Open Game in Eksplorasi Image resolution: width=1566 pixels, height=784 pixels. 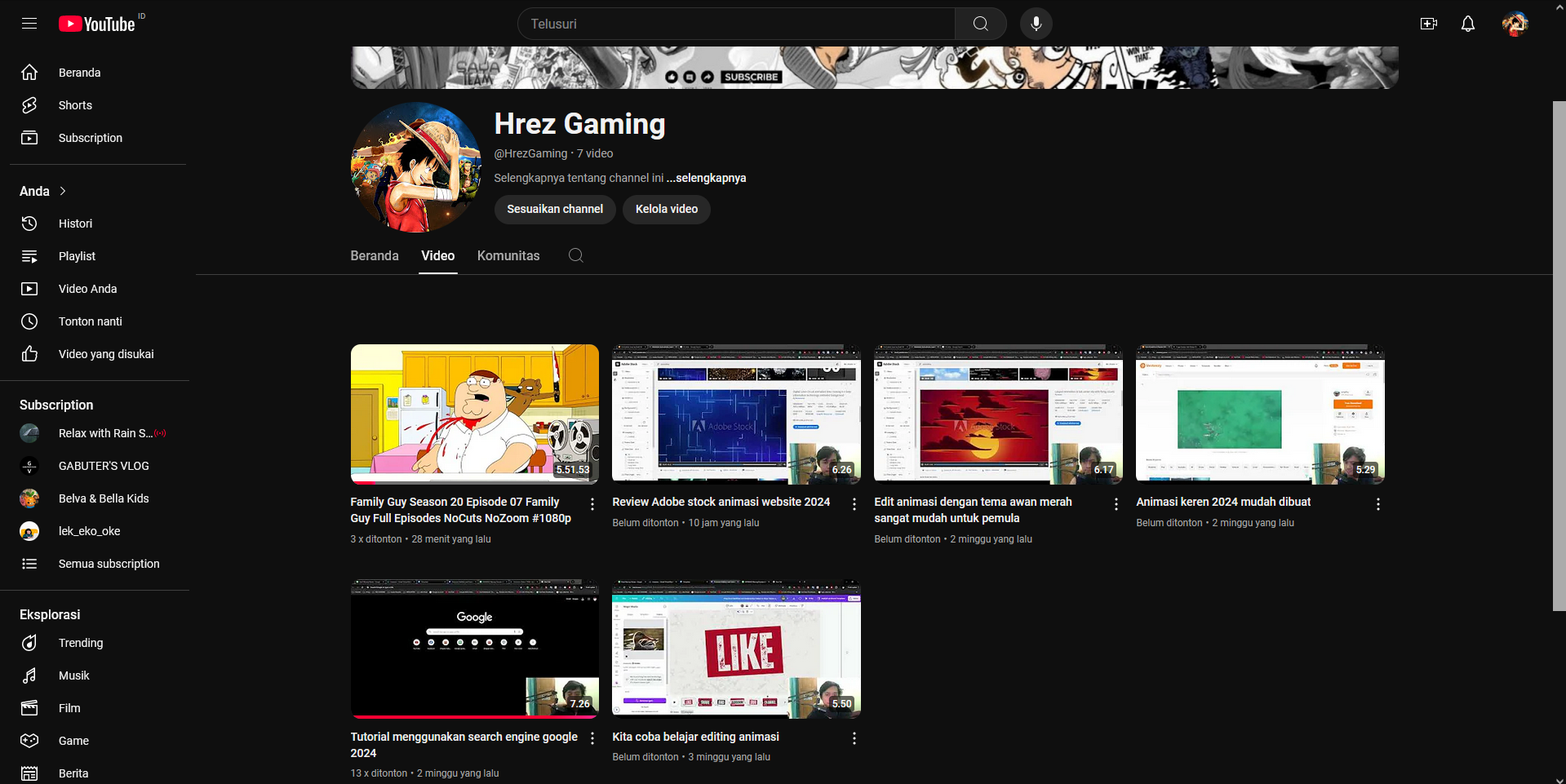point(98,741)
